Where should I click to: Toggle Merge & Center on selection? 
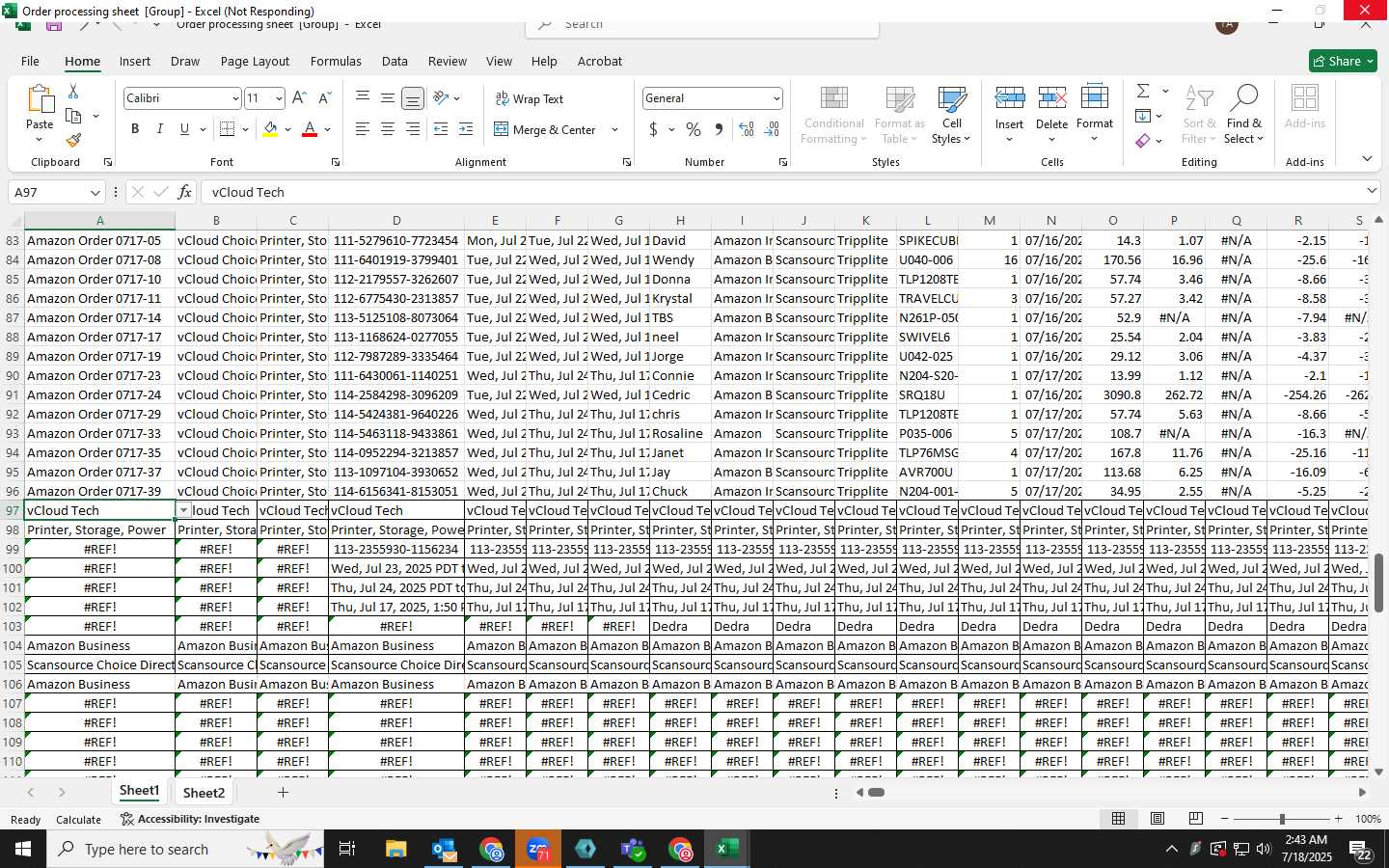tap(546, 129)
